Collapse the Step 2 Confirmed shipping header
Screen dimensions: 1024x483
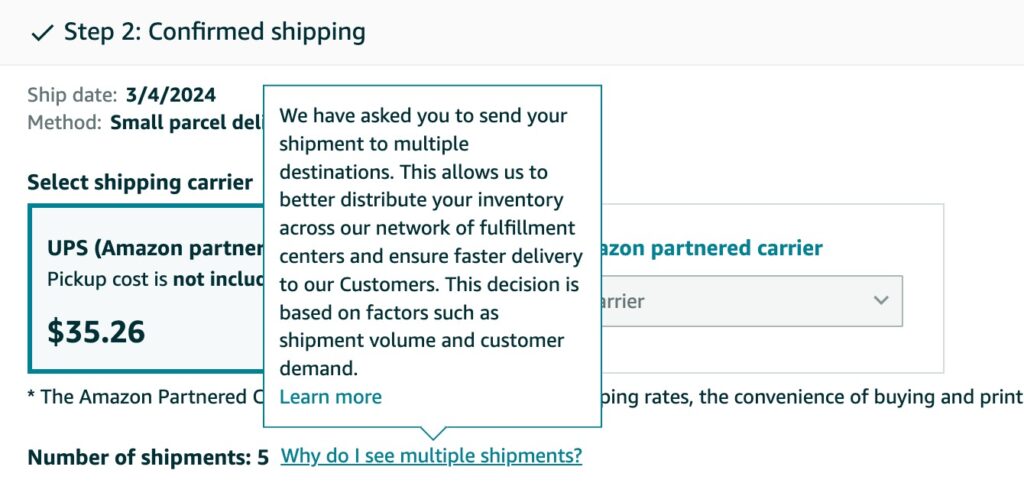click(214, 32)
